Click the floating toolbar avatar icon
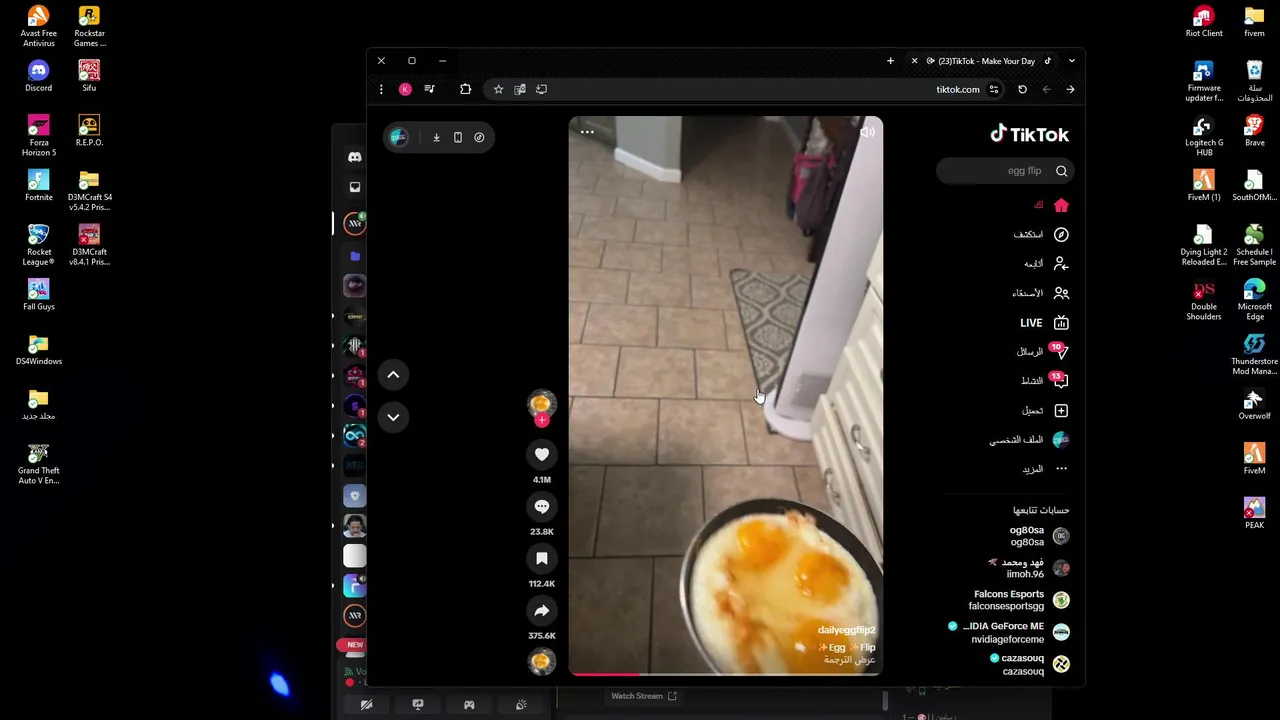Viewport: 1280px width, 720px height. pyautogui.click(x=399, y=137)
